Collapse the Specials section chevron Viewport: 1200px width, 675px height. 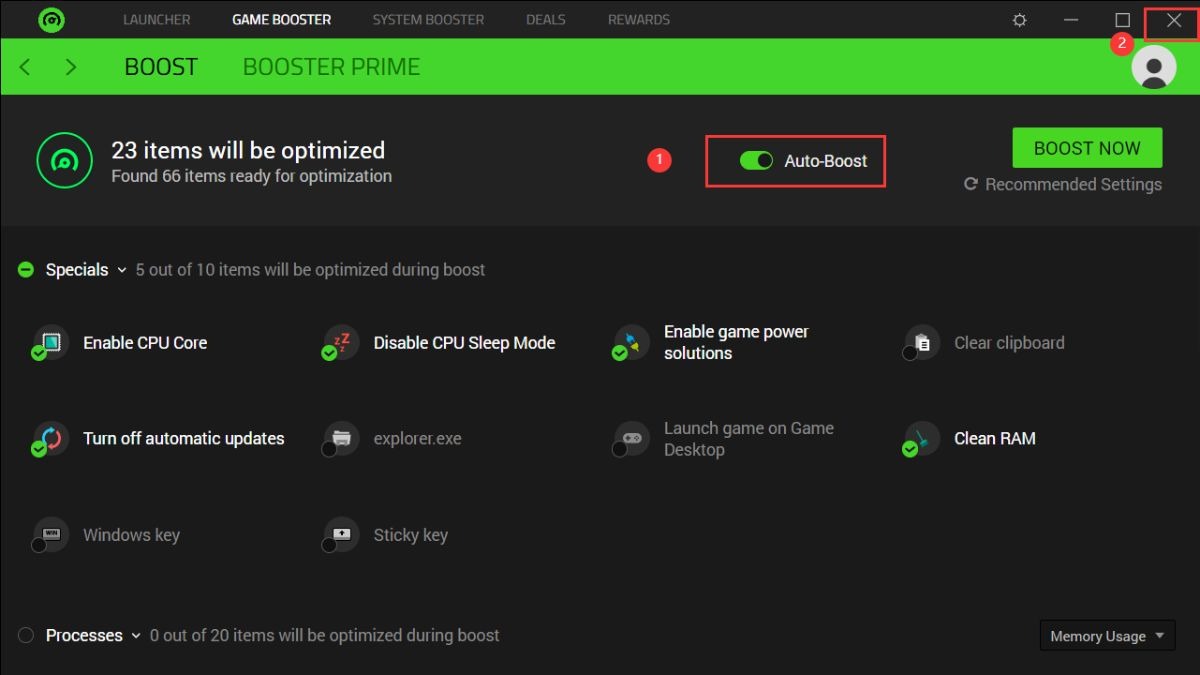click(x=122, y=270)
